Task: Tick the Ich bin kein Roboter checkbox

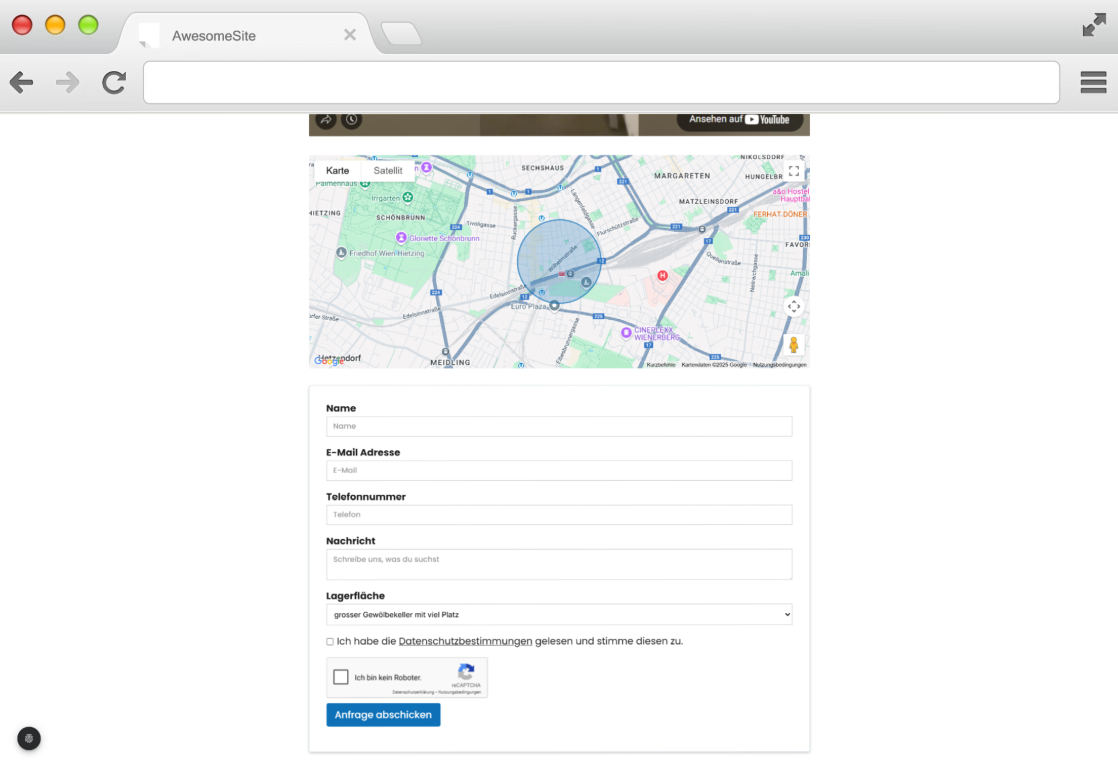Action: point(341,677)
